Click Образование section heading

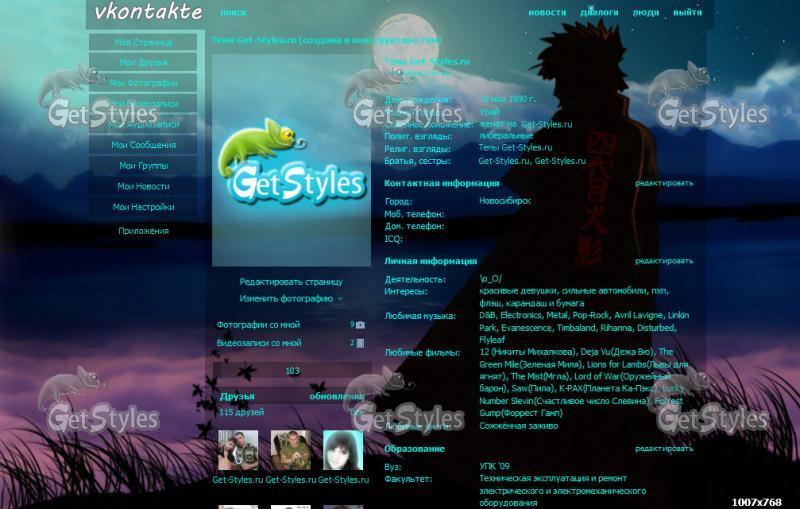pyautogui.click(x=414, y=449)
